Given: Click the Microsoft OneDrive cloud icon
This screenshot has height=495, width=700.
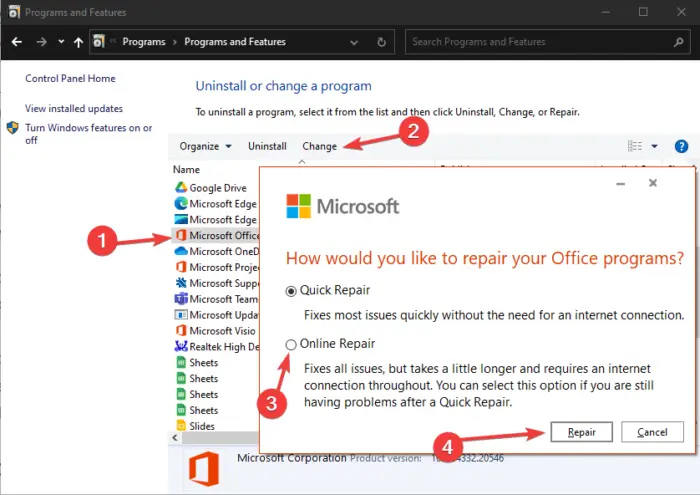Looking at the screenshot, I should coord(181,251).
